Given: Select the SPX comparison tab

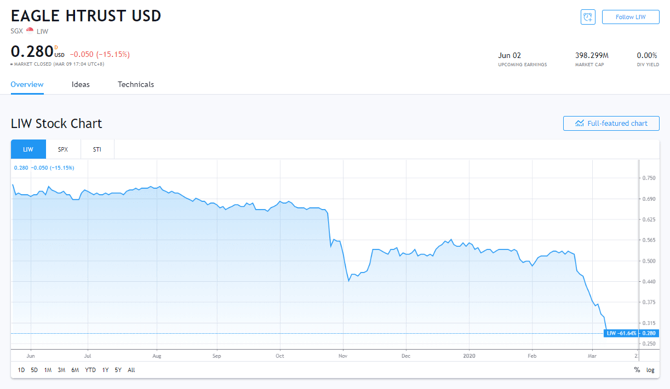Looking at the screenshot, I should point(63,149).
